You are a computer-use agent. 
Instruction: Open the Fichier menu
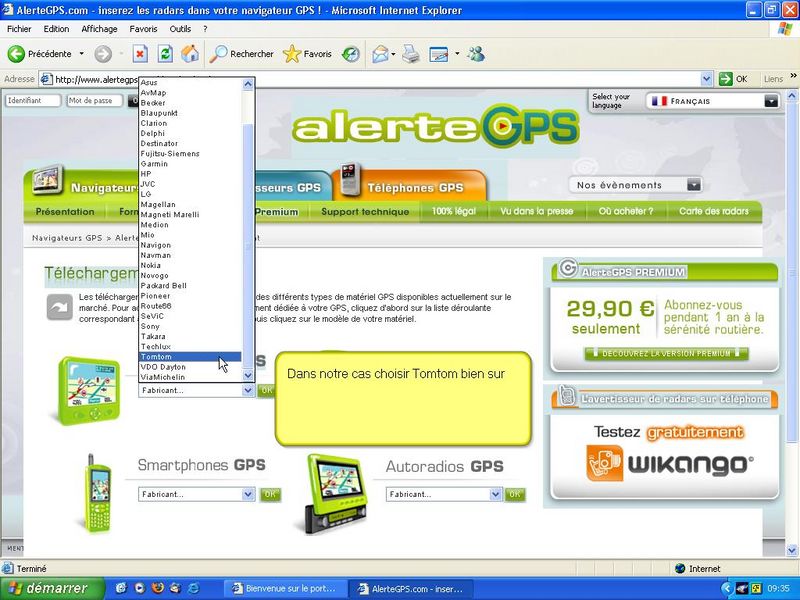coord(19,29)
